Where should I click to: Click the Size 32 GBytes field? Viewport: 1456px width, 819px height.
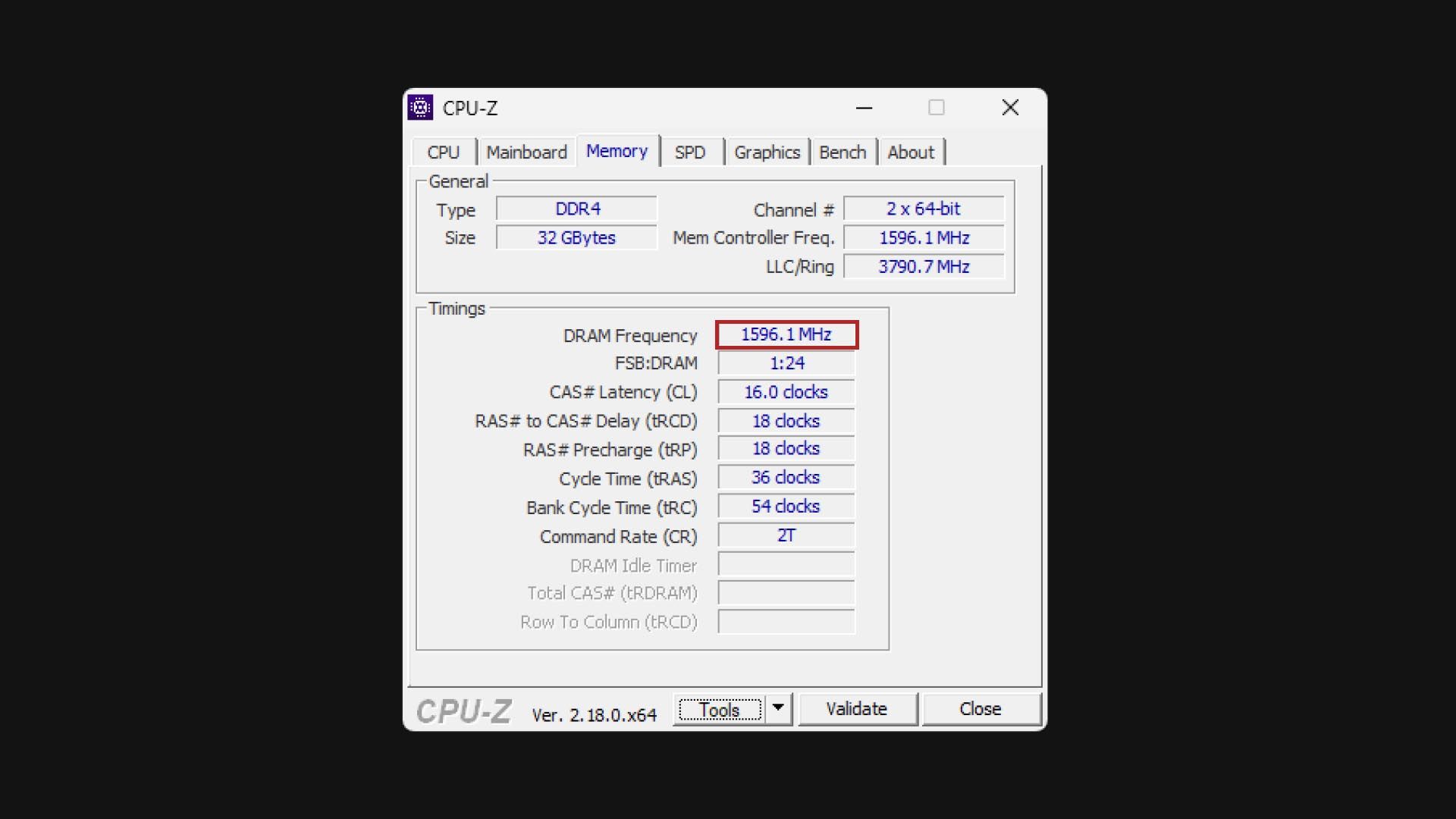[x=576, y=237]
